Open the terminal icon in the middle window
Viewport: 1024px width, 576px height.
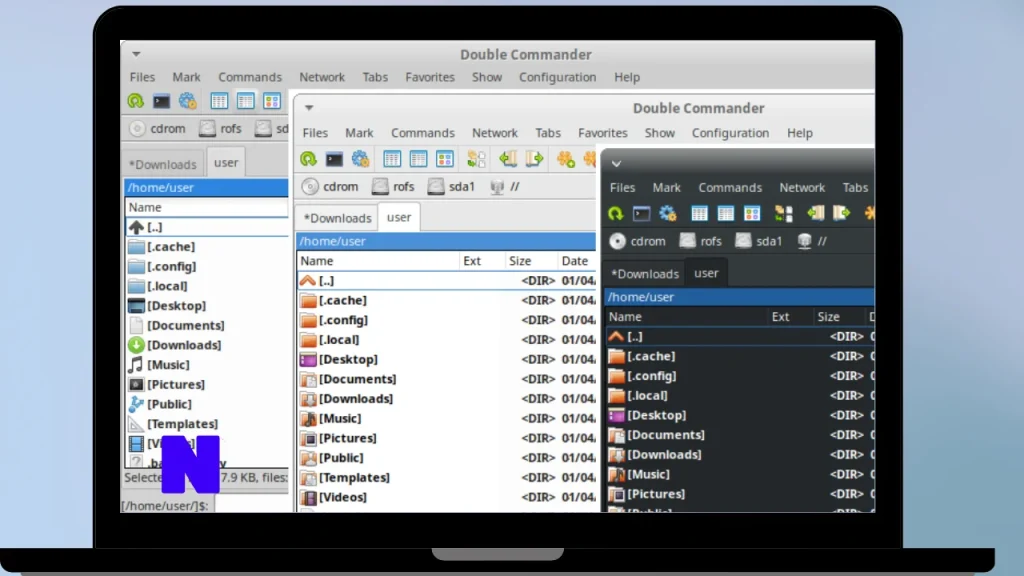pos(334,159)
